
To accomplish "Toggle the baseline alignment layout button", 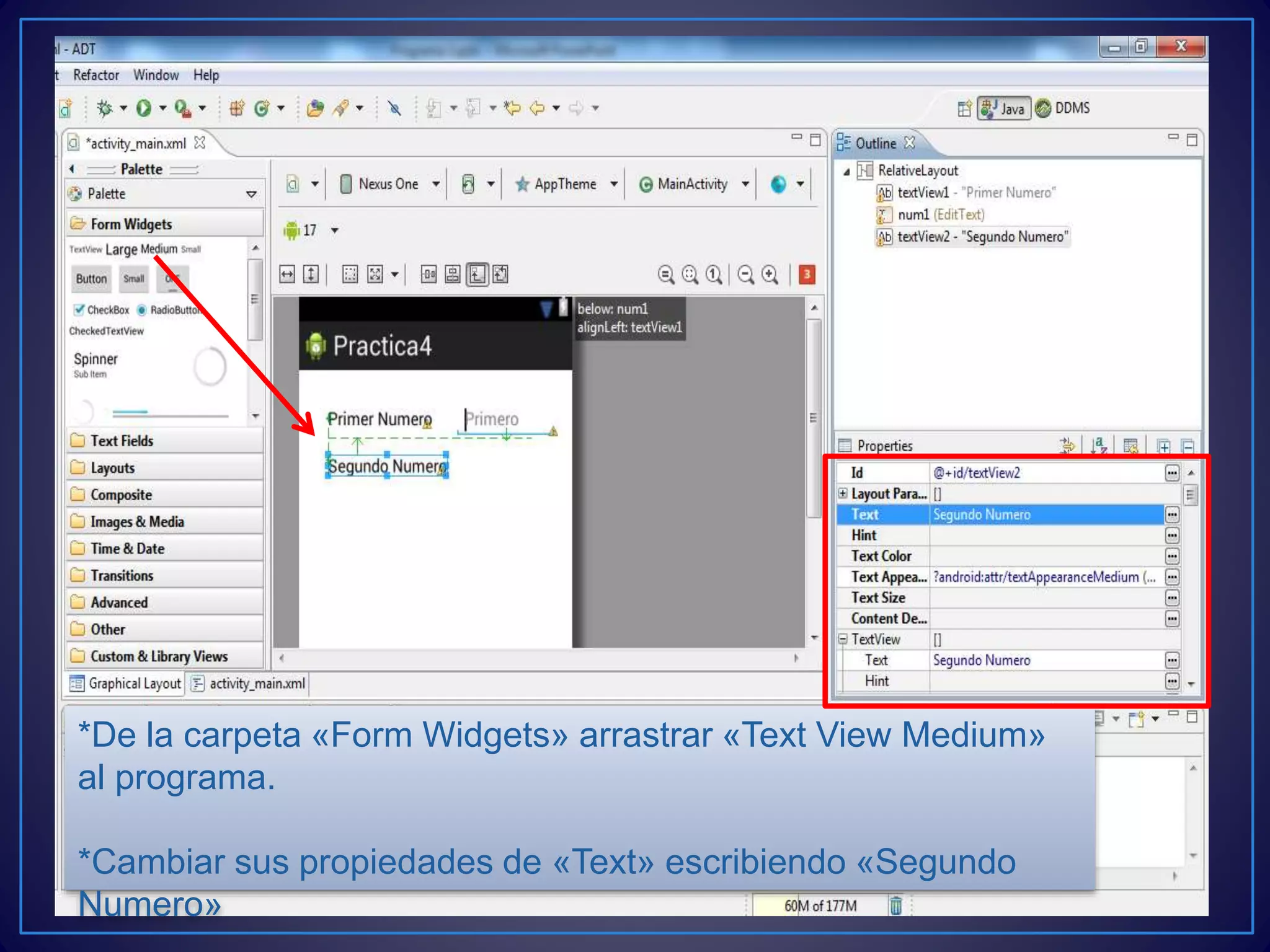I will click(x=429, y=274).
